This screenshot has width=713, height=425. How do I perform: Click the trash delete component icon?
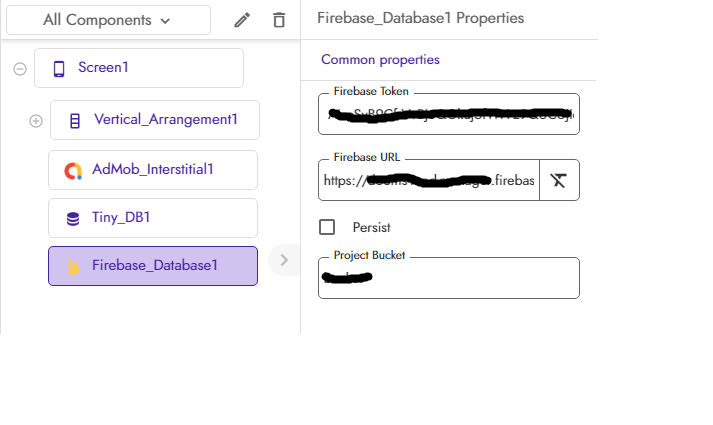[279, 20]
